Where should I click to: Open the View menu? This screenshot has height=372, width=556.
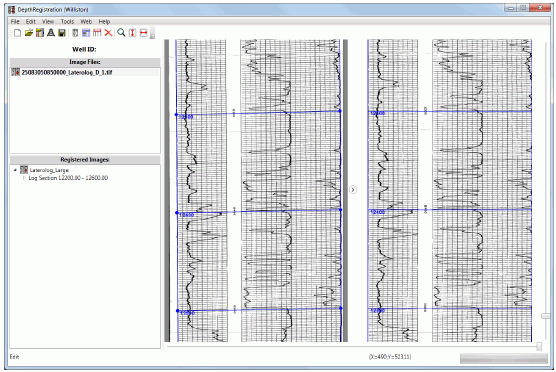(48, 22)
